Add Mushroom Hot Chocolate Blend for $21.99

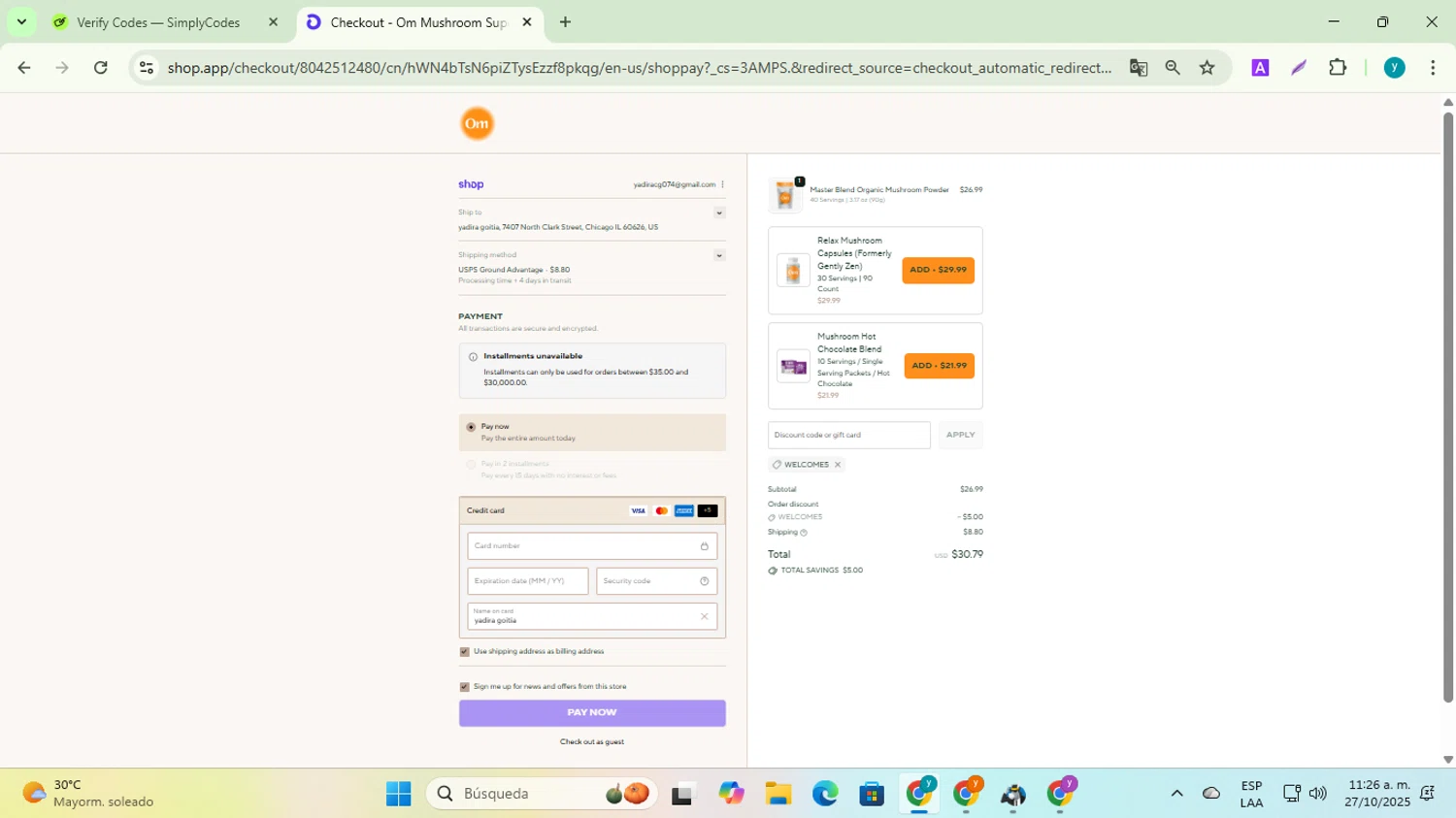pyautogui.click(x=939, y=366)
